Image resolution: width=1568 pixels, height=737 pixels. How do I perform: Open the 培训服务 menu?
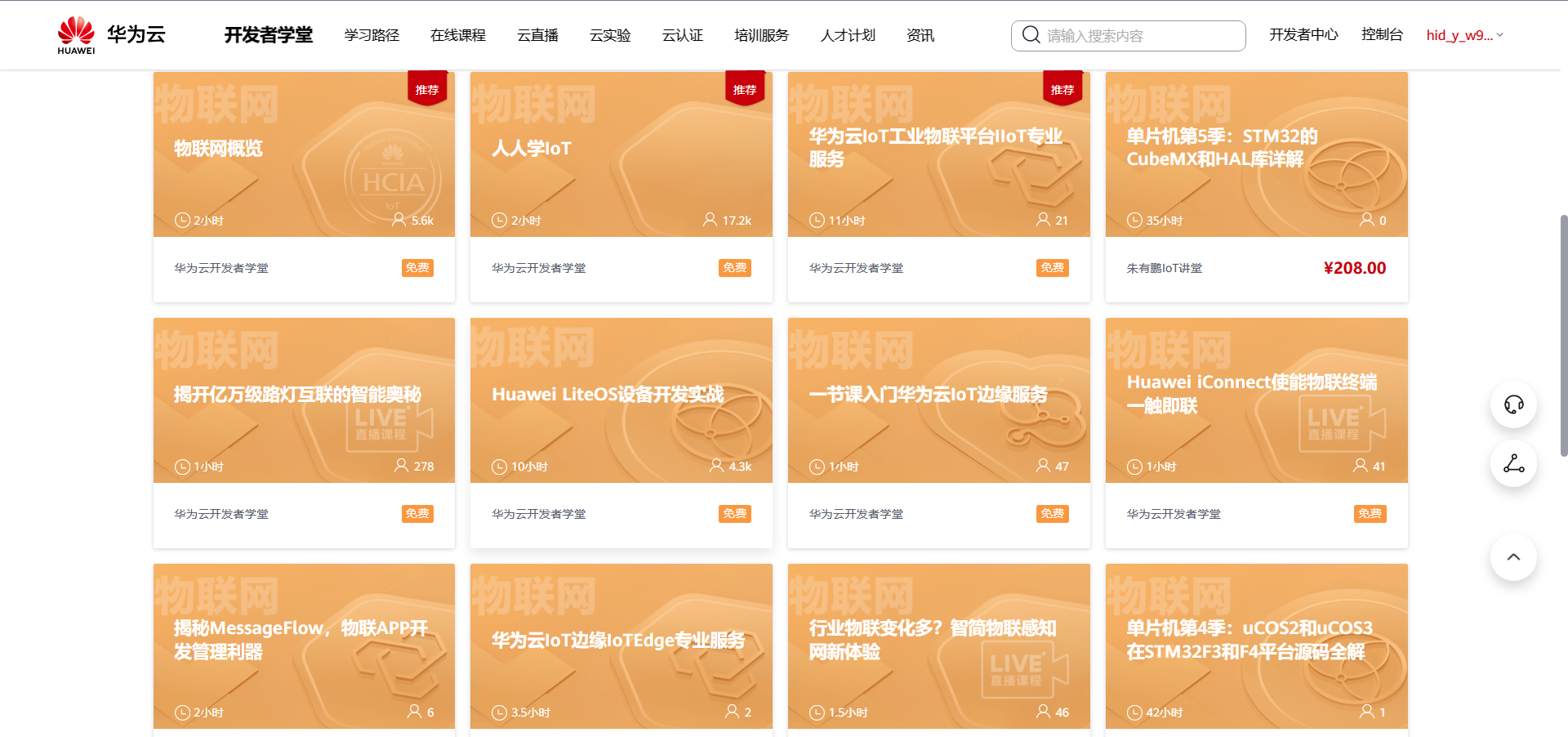pyautogui.click(x=761, y=35)
